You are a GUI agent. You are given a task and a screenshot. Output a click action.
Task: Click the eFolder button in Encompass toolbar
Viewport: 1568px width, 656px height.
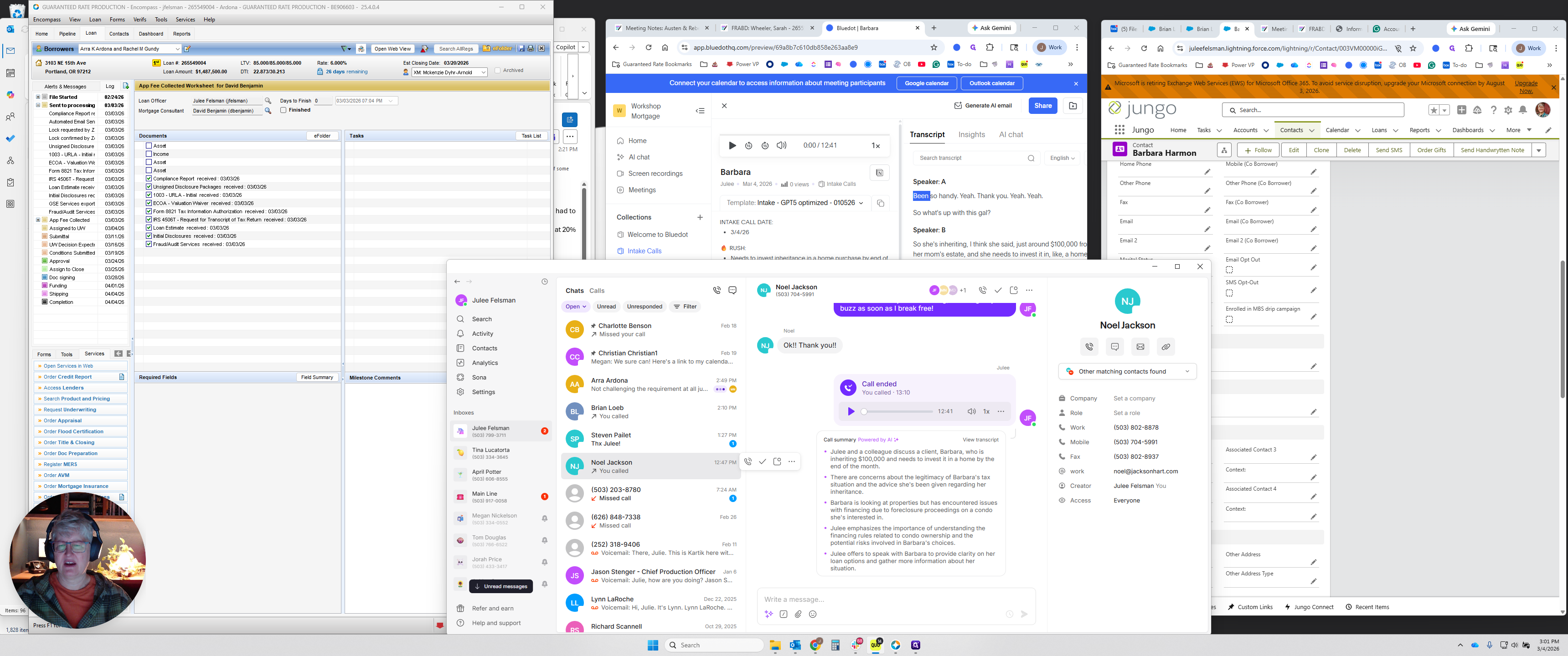[498, 49]
